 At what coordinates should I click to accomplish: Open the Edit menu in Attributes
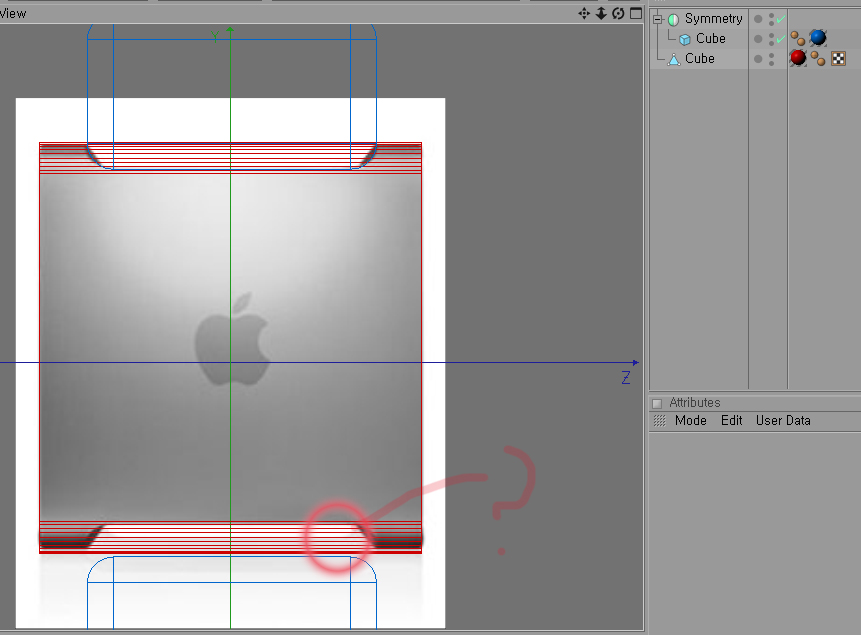pos(731,421)
